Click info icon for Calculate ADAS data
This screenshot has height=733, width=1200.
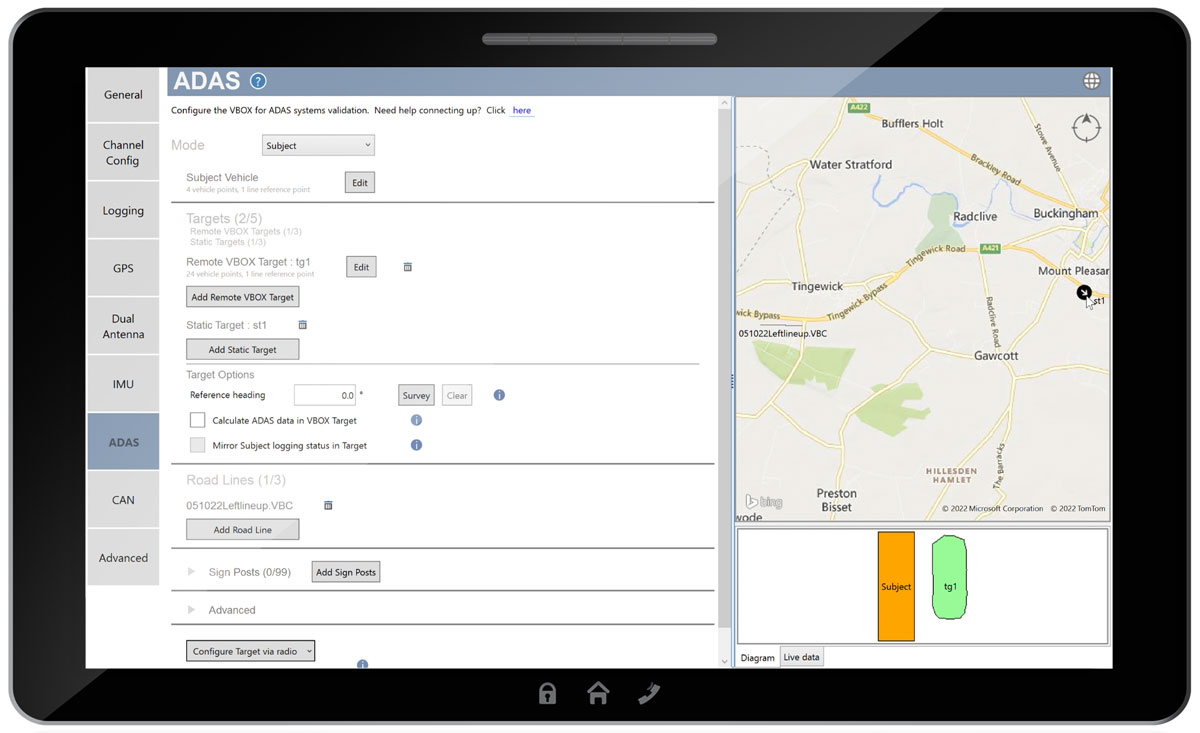point(417,421)
